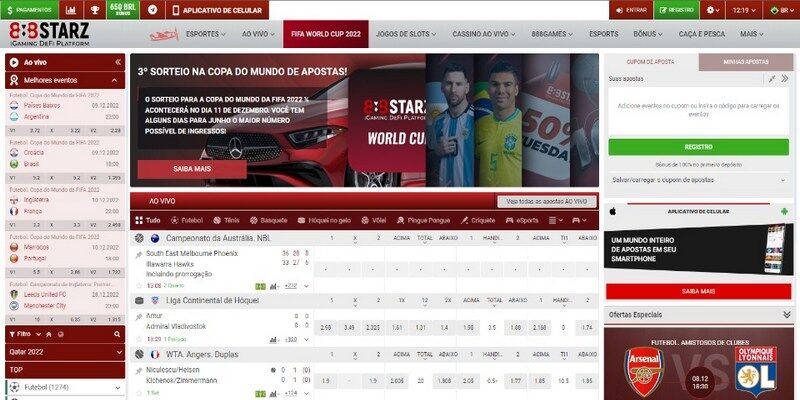Click Veja todas as apostas AO VIVO

(x=546, y=202)
